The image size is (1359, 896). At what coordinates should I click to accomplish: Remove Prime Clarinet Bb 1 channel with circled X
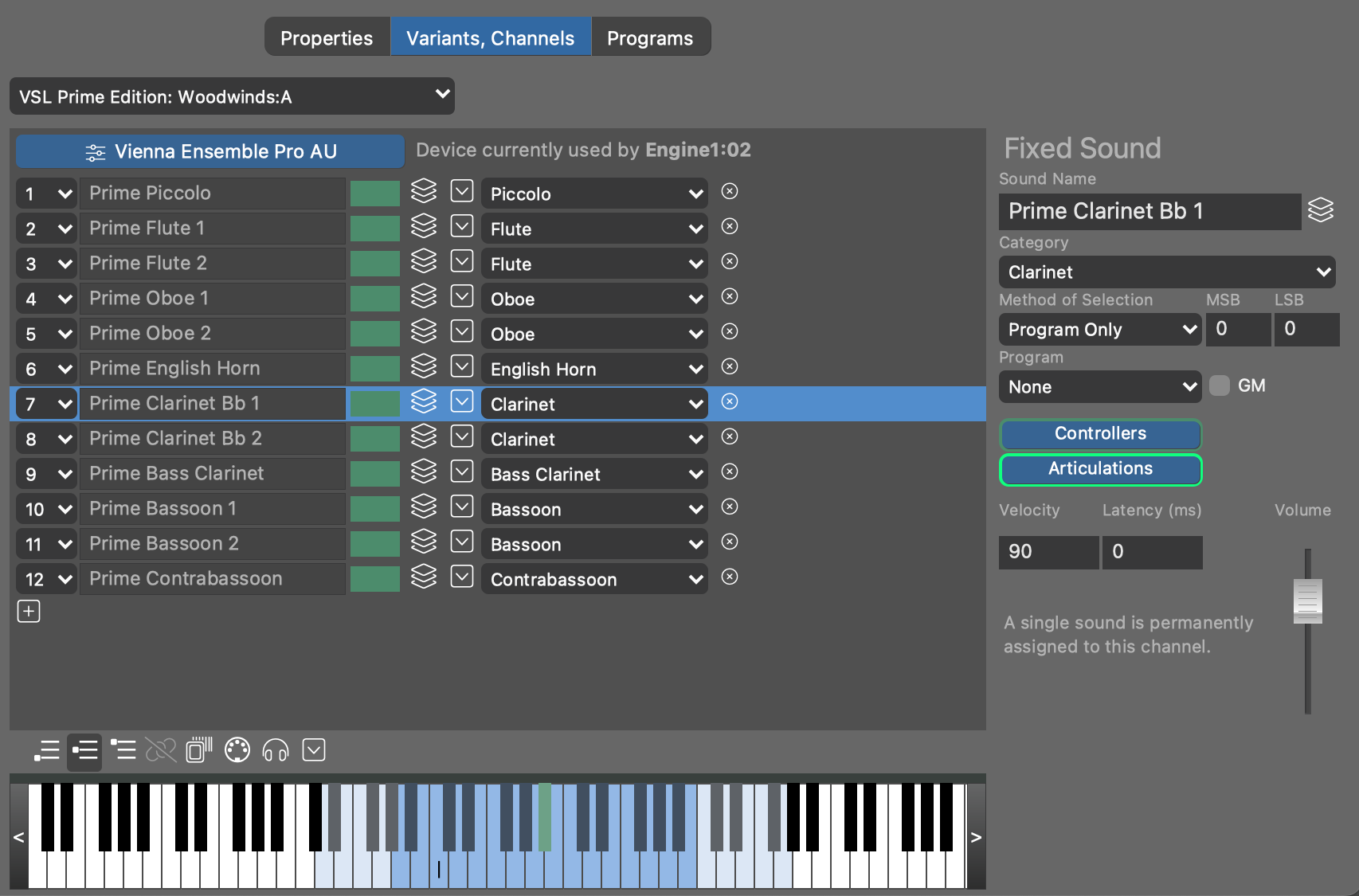coord(730,401)
